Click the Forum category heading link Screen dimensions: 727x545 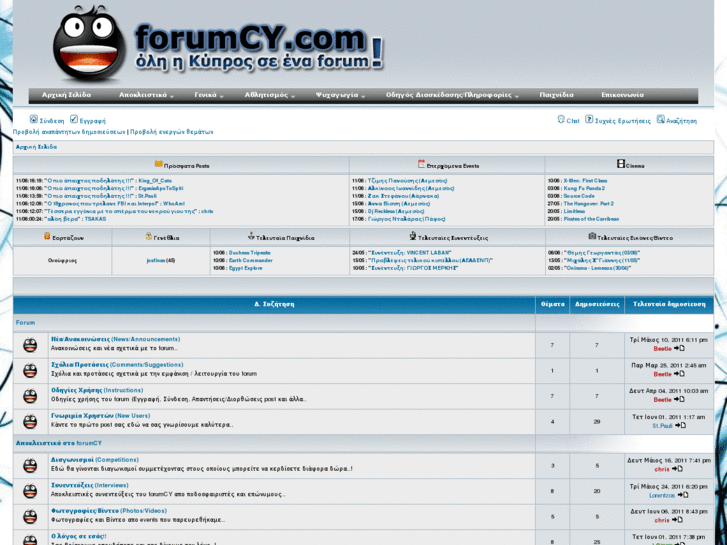pyautogui.click(x=26, y=323)
